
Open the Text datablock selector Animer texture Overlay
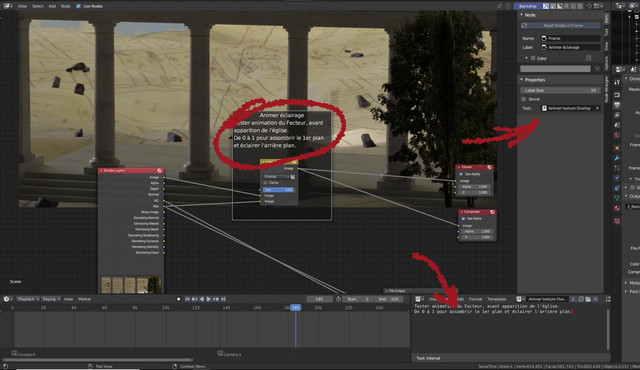coord(567,108)
